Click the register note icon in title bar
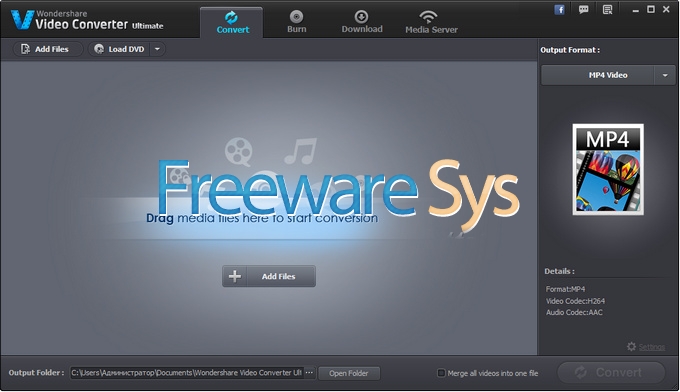 click(x=608, y=10)
